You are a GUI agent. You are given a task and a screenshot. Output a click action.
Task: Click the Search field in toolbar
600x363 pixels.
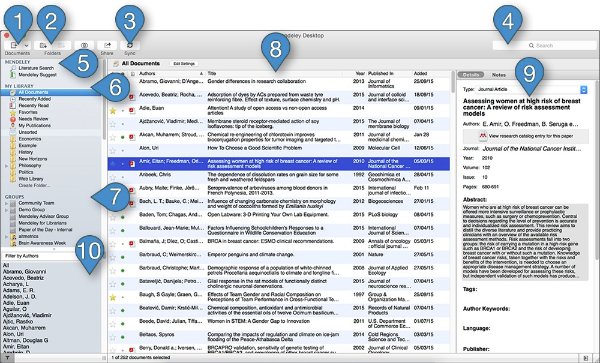click(x=544, y=46)
